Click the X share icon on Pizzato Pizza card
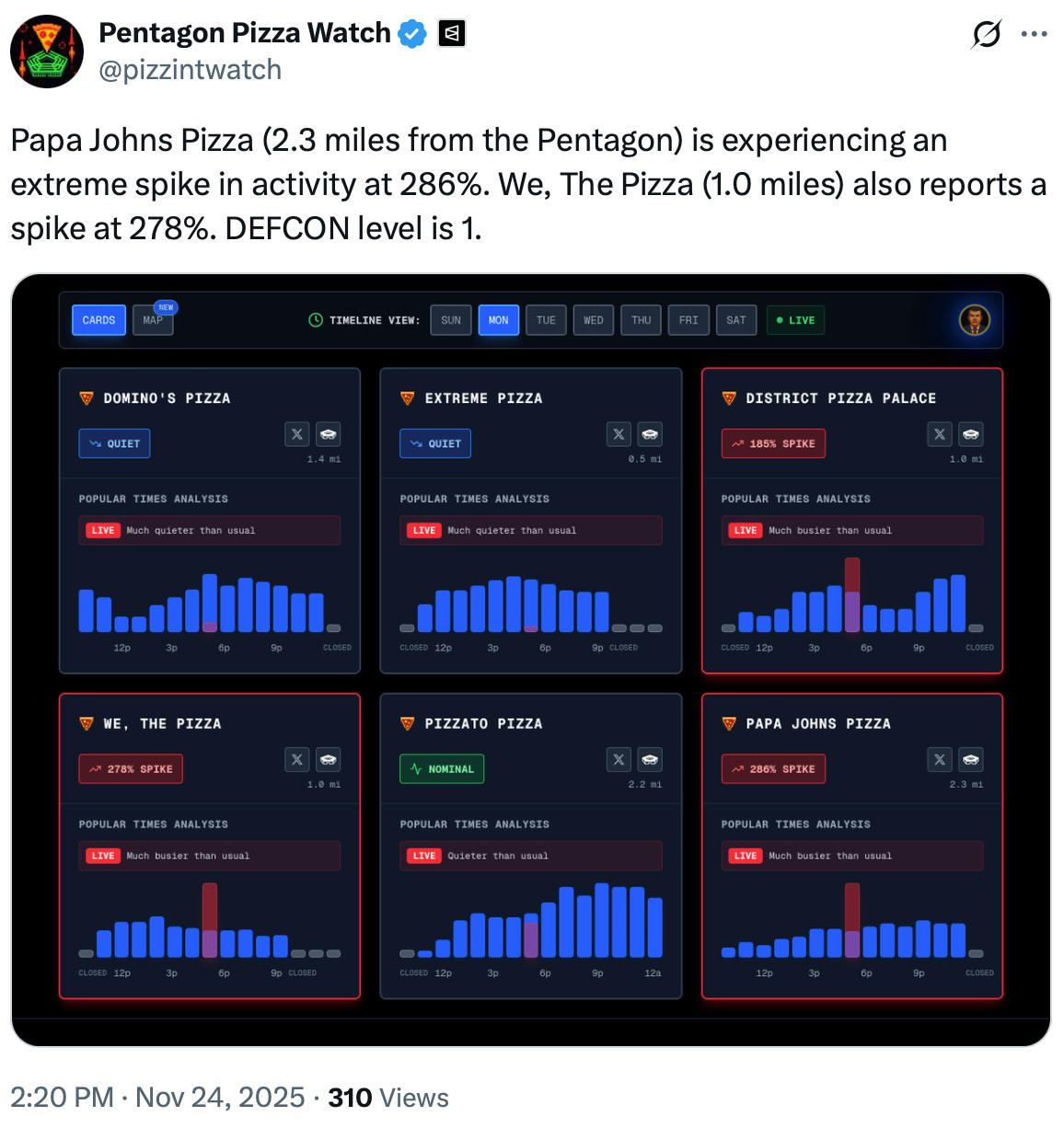Image resolution: width=1064 pixels, height=1128 pixels. (619, 760)
